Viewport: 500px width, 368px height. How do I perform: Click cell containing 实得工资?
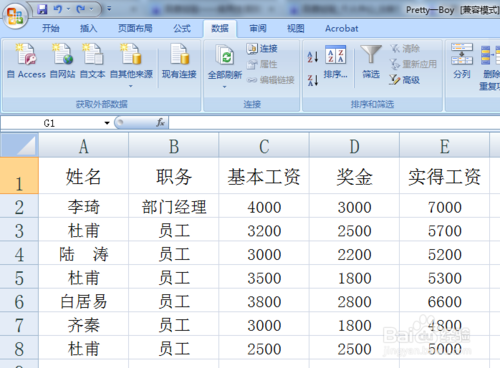click(445, 176)
